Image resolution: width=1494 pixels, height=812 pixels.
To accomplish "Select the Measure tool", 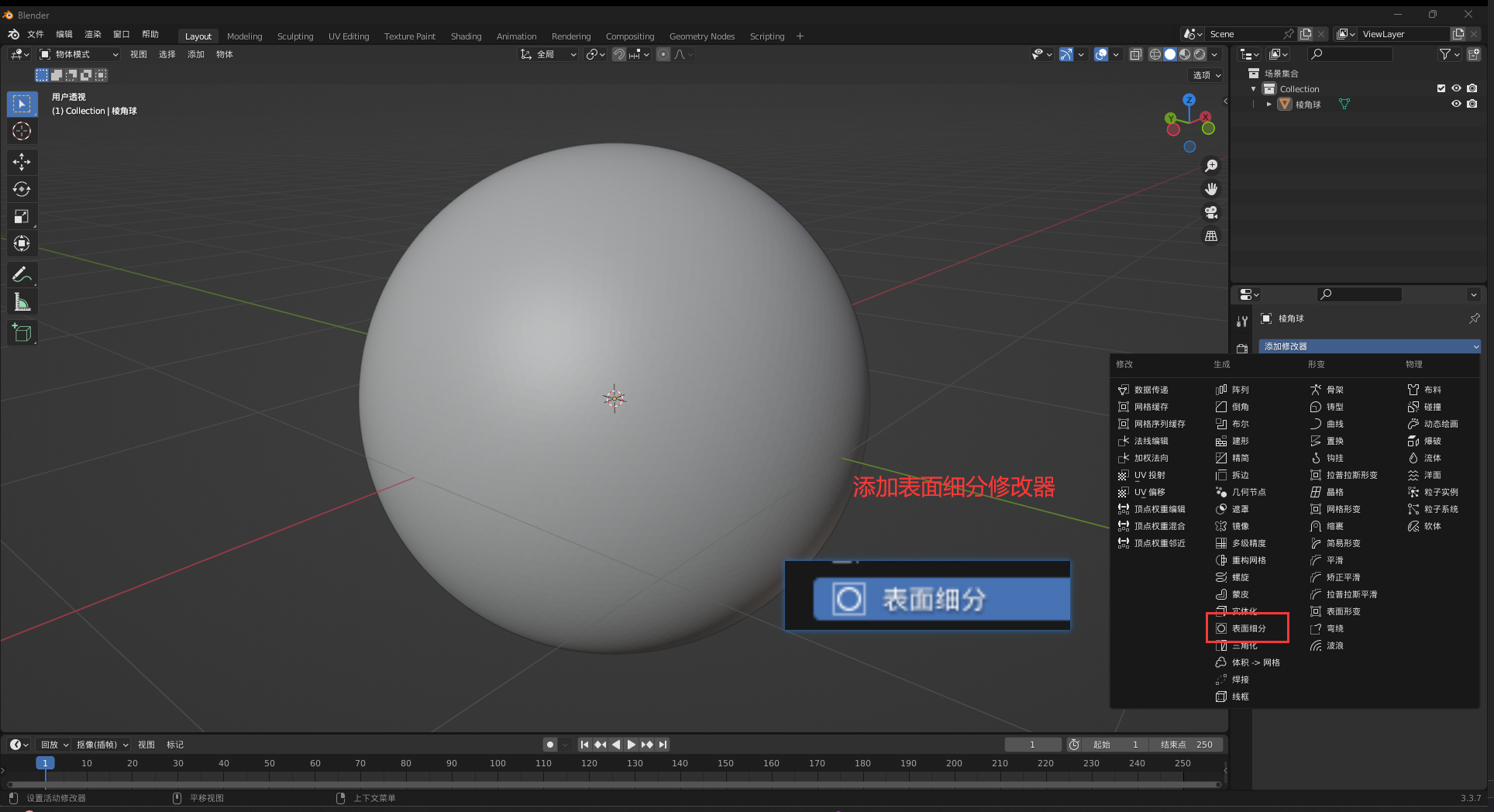I will click(x=22, y=303).
